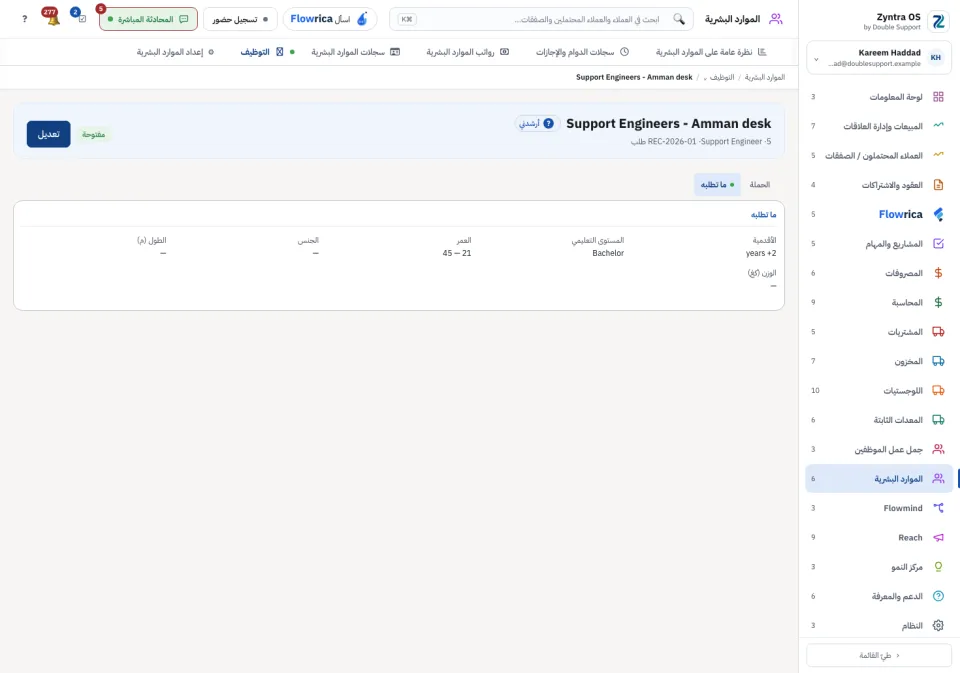Click the اسأل Flowrica button
The image size is (960, 673).
329,19
